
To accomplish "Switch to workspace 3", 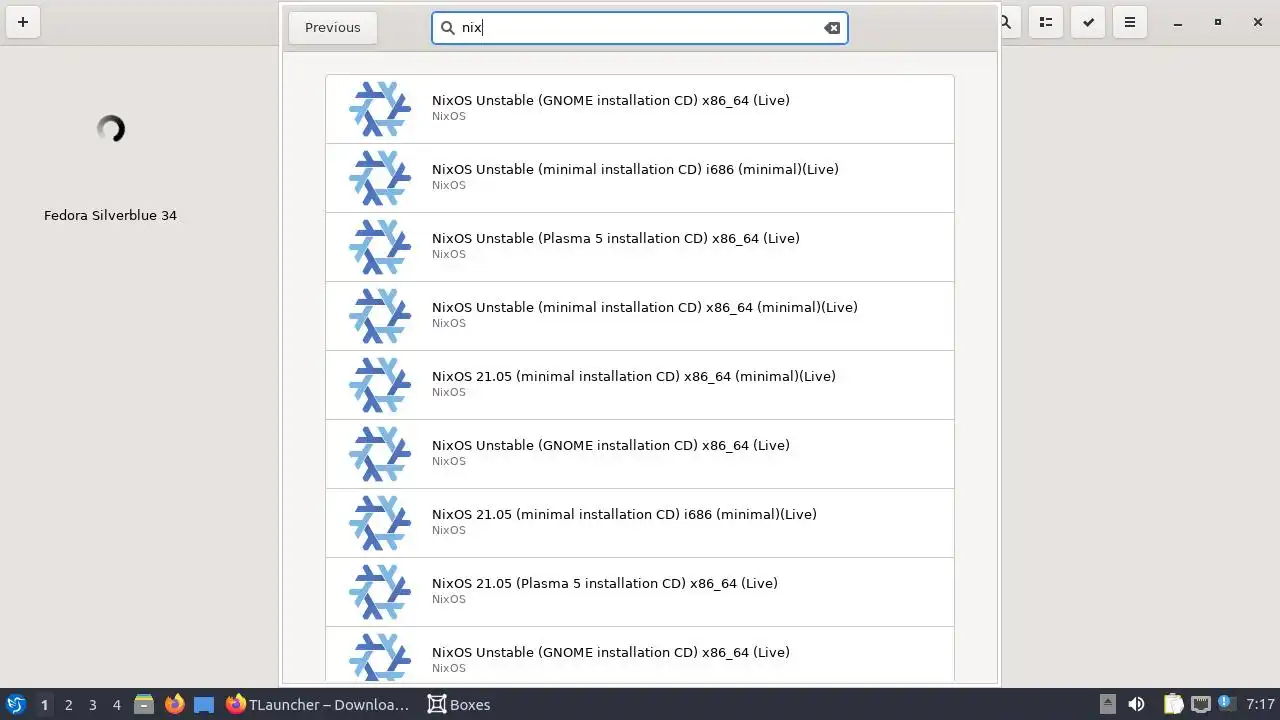I will point(92,705).
